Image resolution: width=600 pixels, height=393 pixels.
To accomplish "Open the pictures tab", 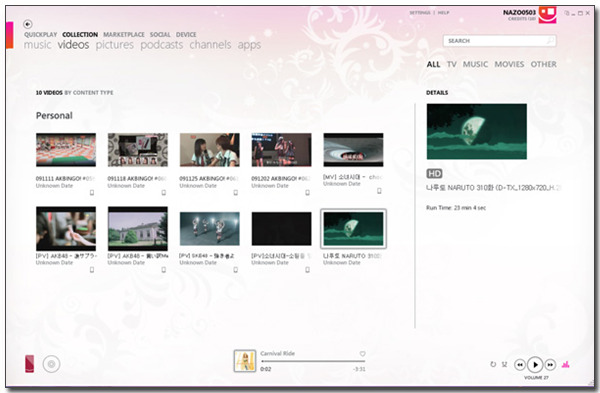I will (114, 45).
